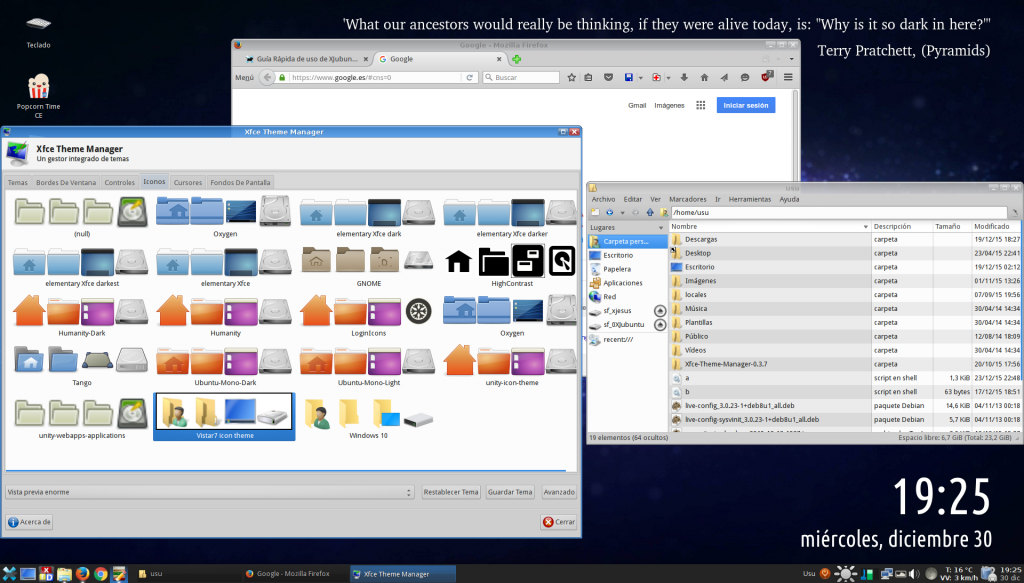Click the Restablecer Tema button

click(x=451, y=492)
